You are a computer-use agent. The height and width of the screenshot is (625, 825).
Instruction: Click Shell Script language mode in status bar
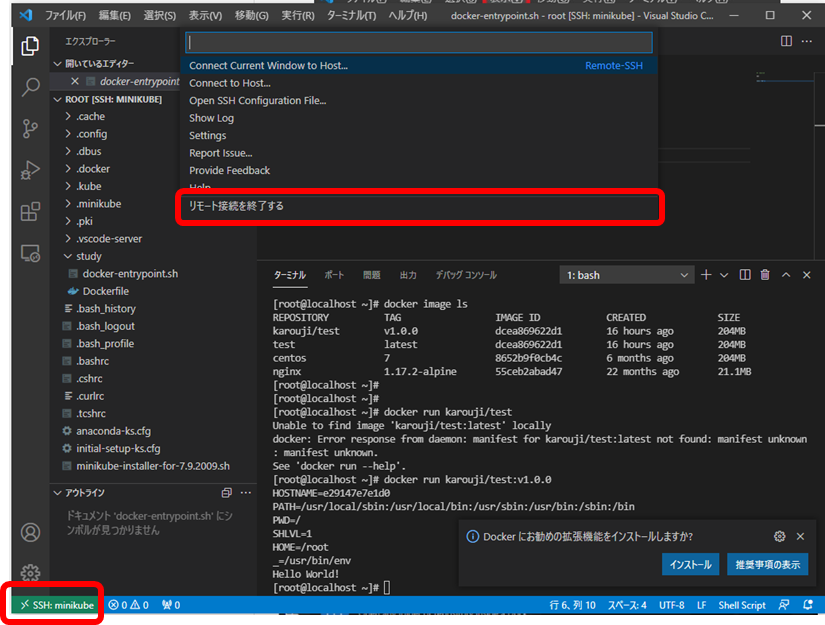tap(742, 605)
